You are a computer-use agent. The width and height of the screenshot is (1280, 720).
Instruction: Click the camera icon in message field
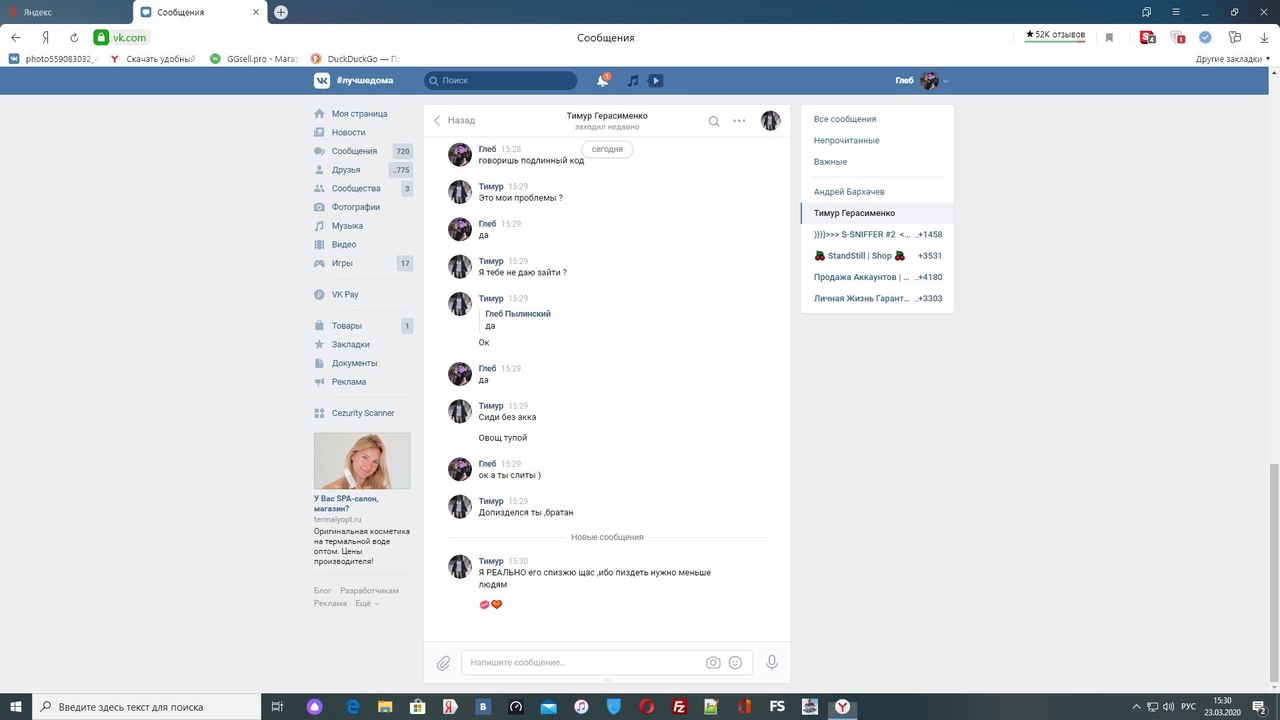713,662
